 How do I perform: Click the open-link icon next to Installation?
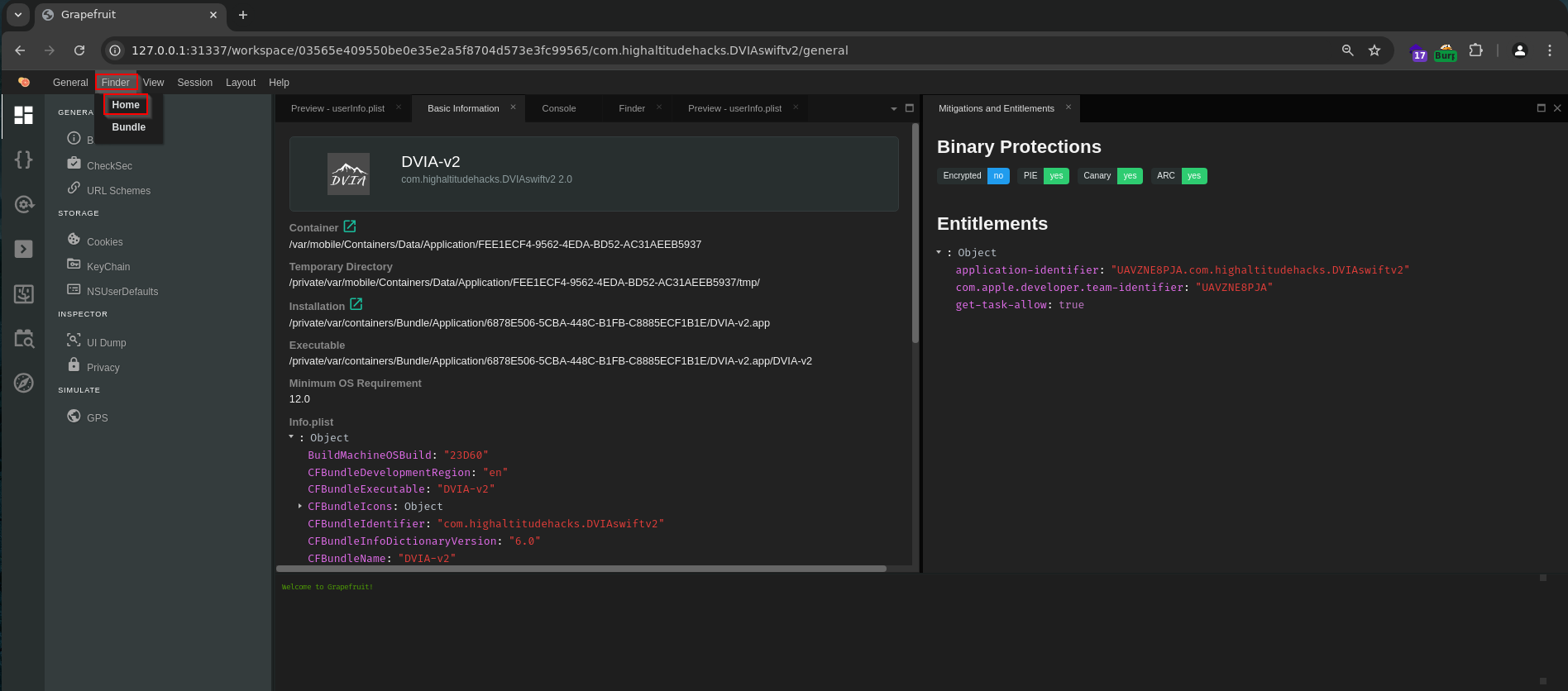point(356,305)
